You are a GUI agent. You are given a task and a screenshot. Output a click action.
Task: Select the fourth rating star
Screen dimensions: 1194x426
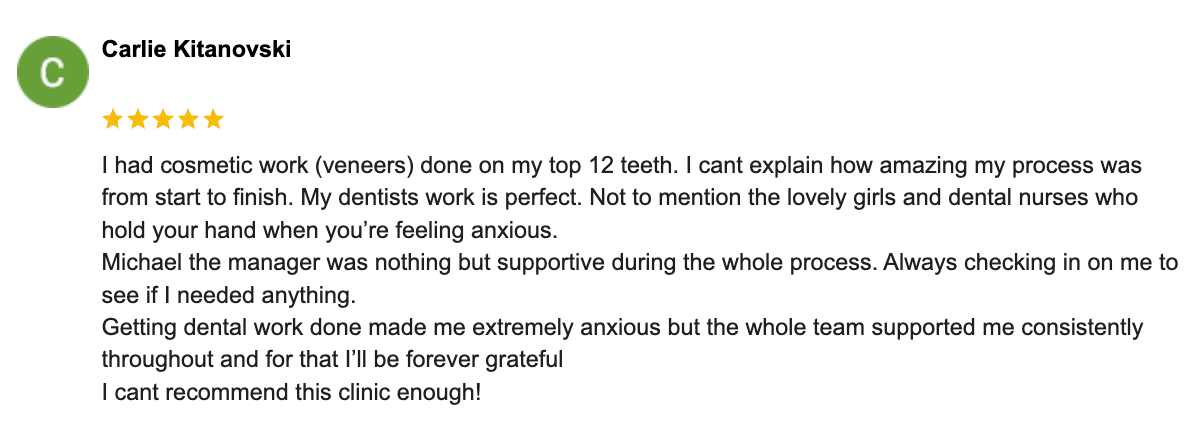click(187, 120)
